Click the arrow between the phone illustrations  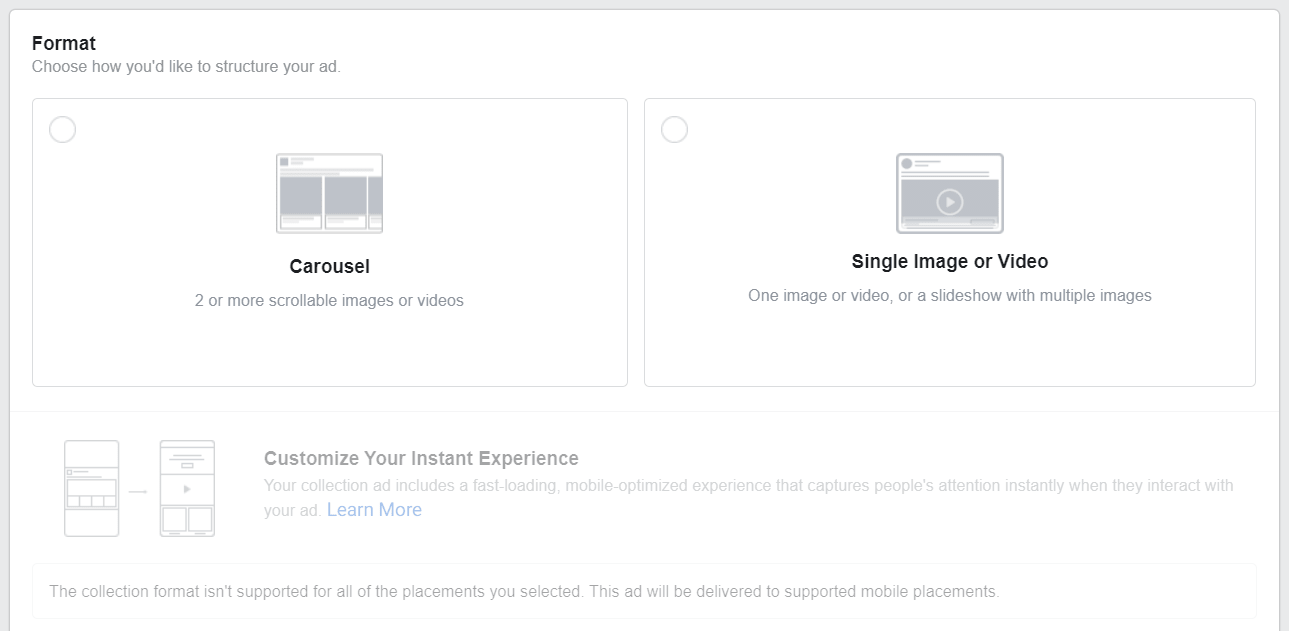[138, 491]
